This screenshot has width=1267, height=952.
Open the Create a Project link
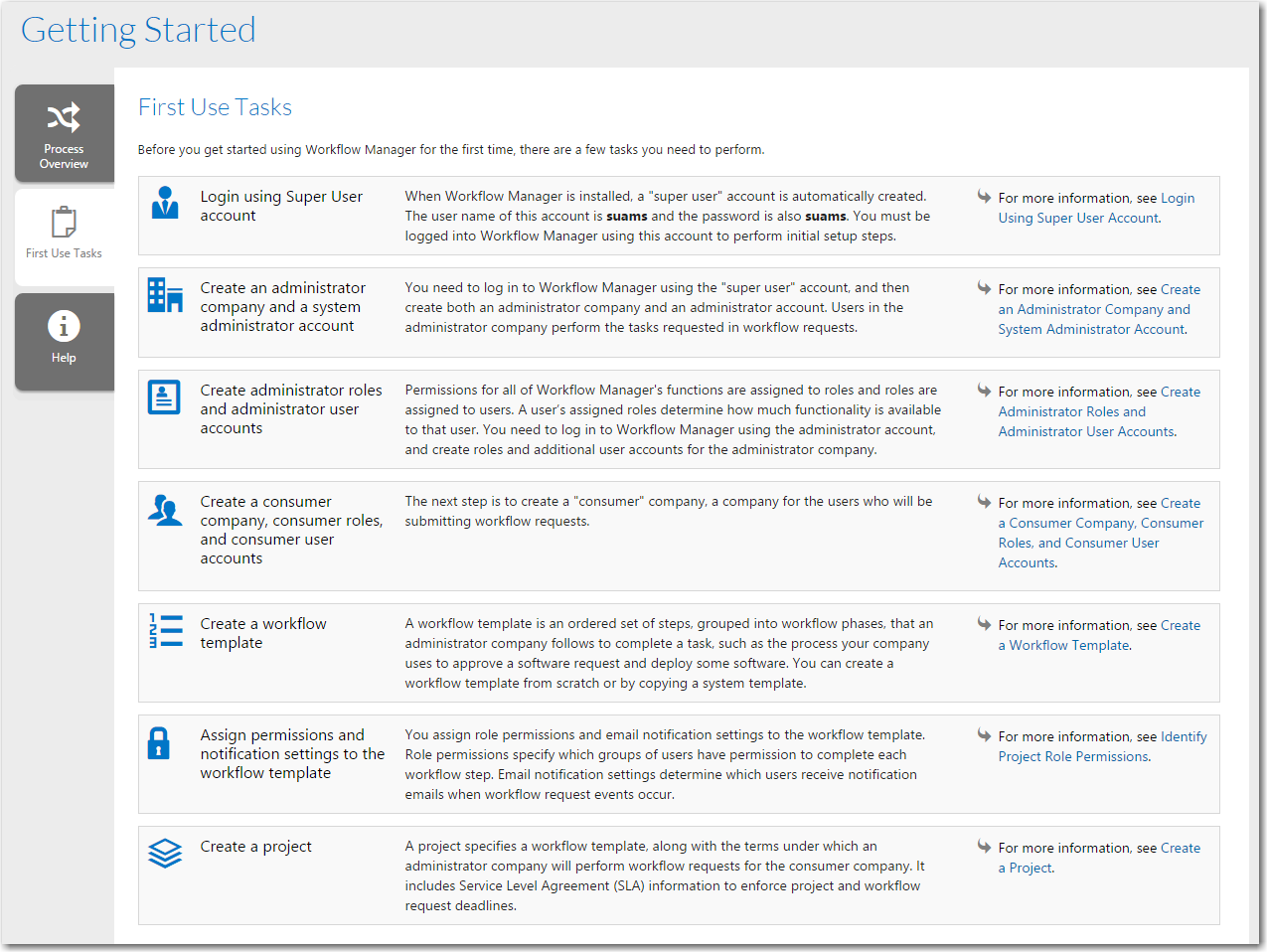[x=1099, y=858]
